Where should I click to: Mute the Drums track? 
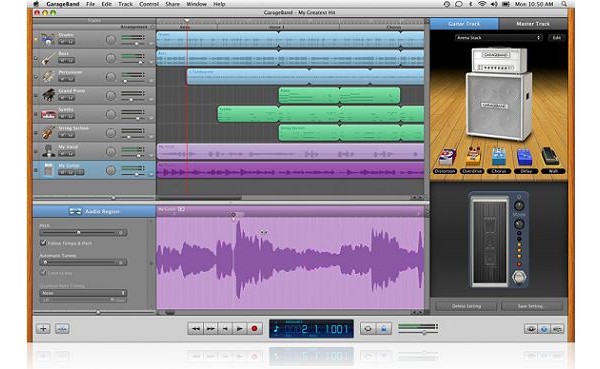coord(62,42)
